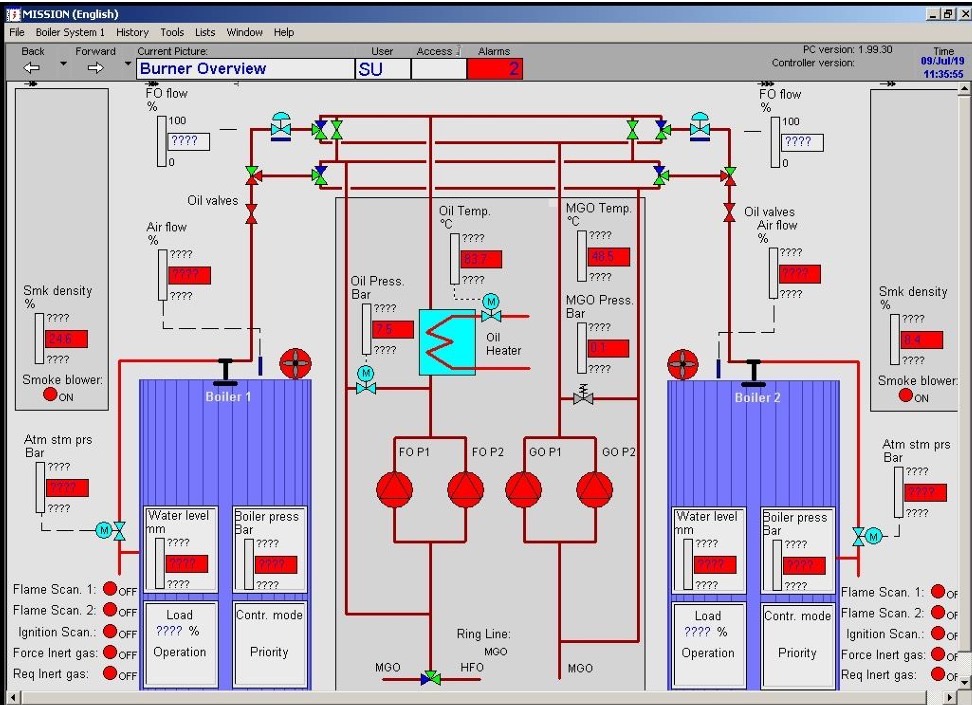This screenshot has height=705, width=972.
Task: Open the File menu
Action: (x=17, y=32)
